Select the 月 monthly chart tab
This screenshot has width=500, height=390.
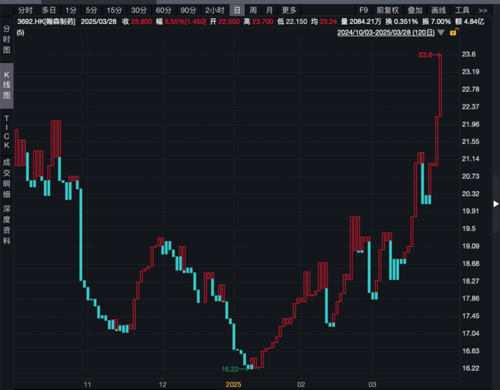point(269,10)
